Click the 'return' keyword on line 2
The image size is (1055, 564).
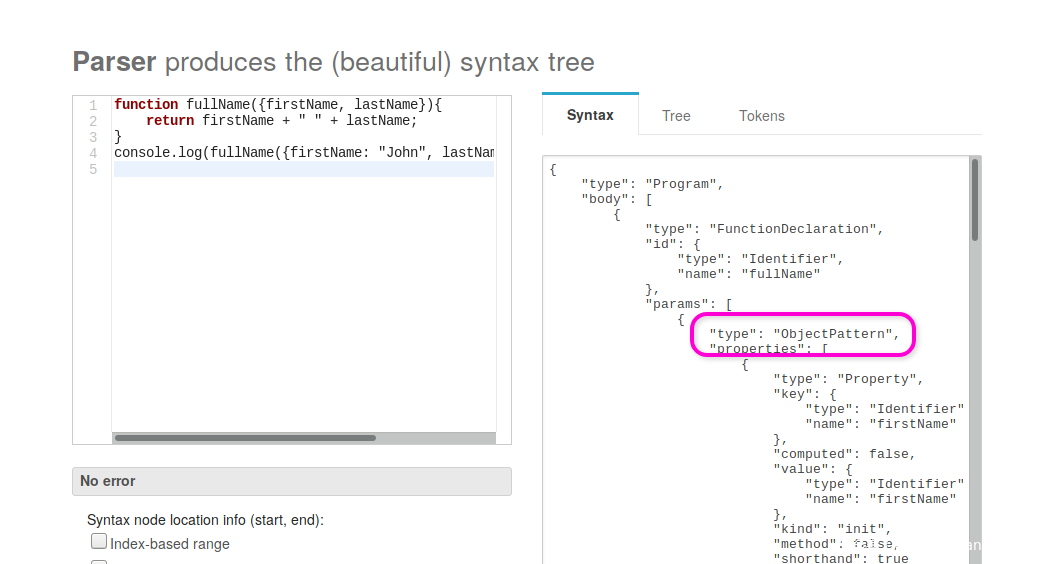pyautogui.click(x=169, y=121)
